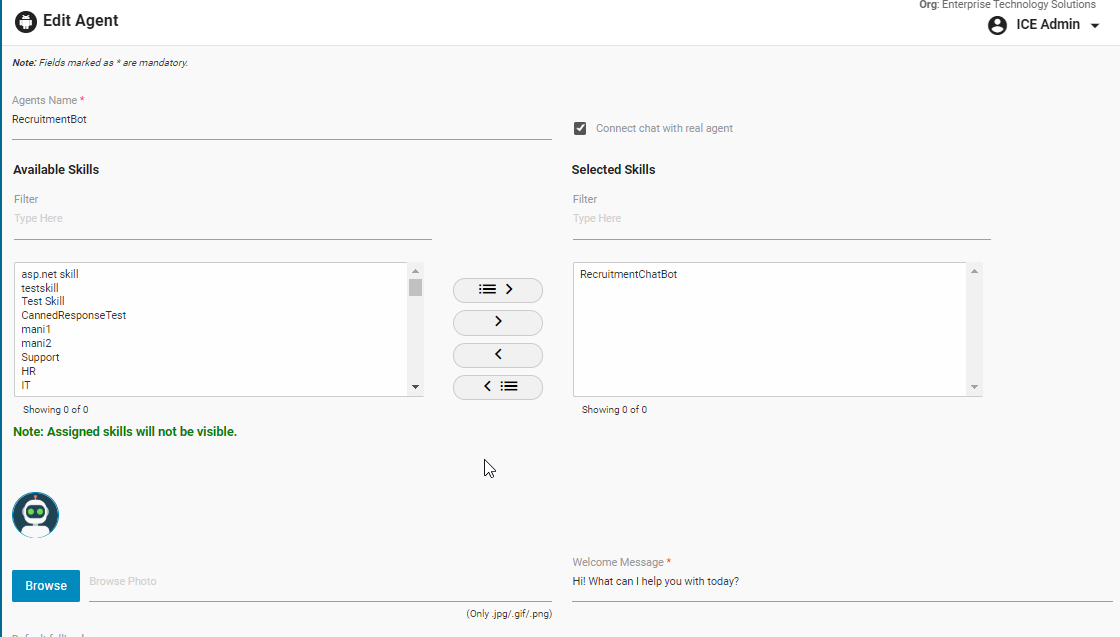Screen dimensions: 1120x637
Task: Select CannedResponseTest from Available Skills
Action: click(74, 315)
